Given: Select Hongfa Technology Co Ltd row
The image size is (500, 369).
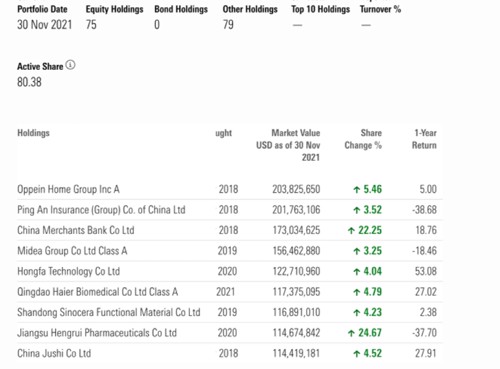Looking at the screenshot, I should pos(230,271).
